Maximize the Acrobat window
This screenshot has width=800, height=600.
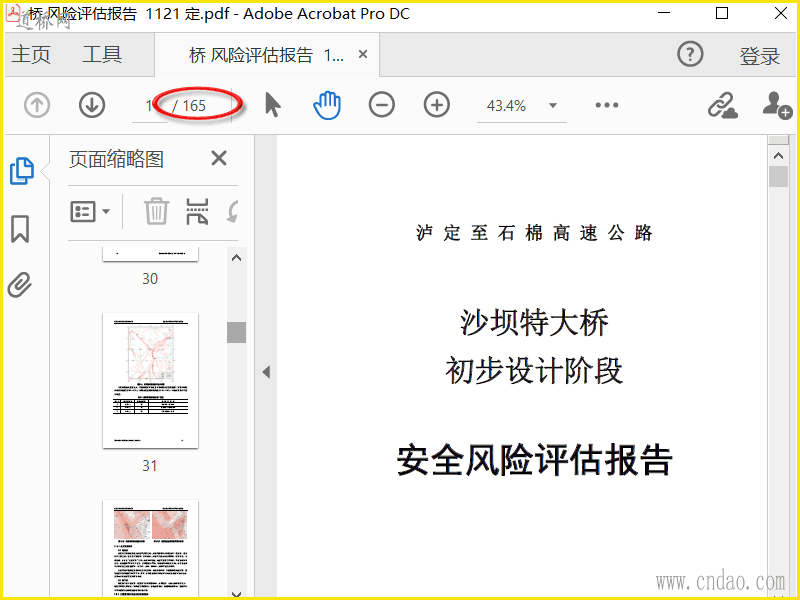722,13
